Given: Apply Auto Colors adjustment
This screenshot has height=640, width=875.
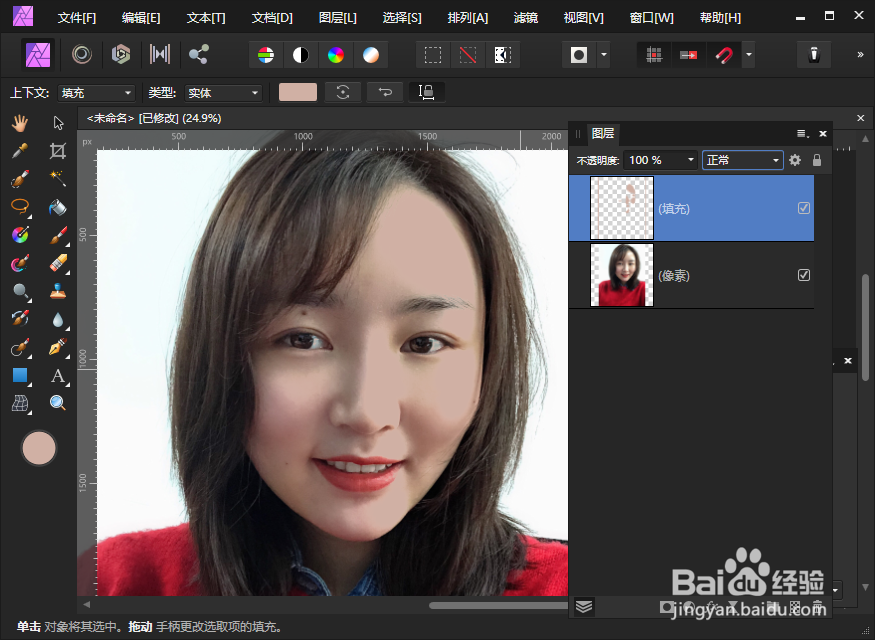Looking at the screenshot, I should pos(336,55).
